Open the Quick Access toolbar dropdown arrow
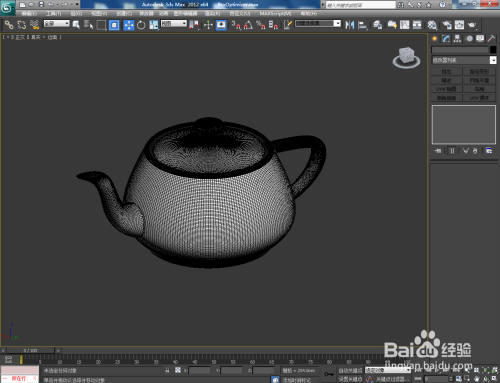 coord(77,4)
